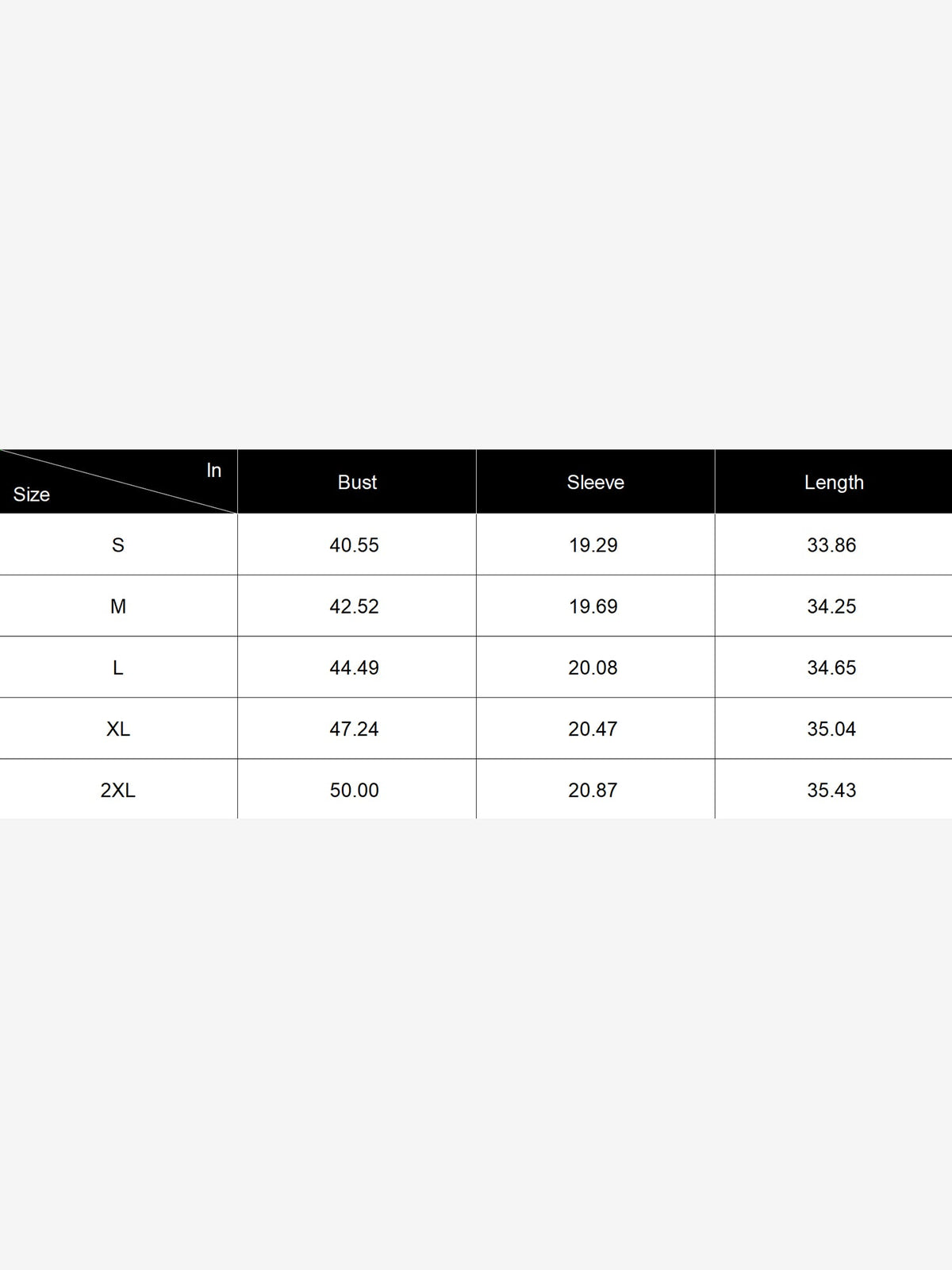The image size is (952, 1270).
Task: Click the bust value 42.52
Action: click(355, 606)
